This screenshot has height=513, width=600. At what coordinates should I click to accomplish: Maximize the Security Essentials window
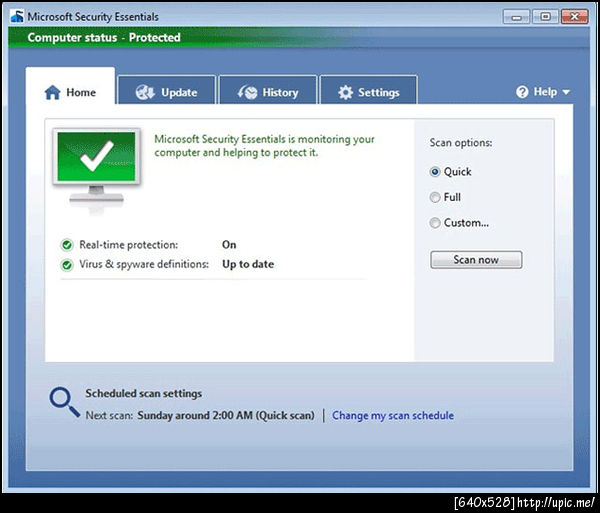pyautogui.click(x=545, y=17)
